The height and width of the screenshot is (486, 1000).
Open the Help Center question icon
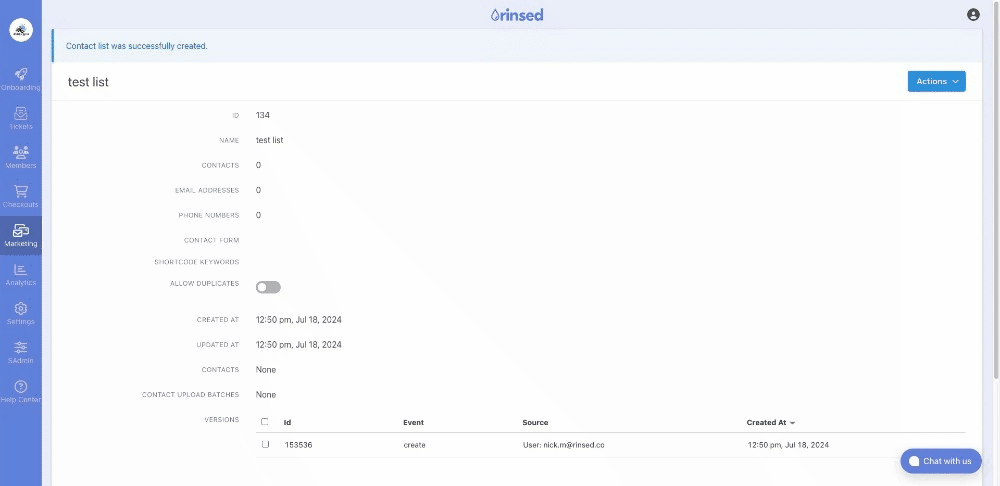coord(20,387)
